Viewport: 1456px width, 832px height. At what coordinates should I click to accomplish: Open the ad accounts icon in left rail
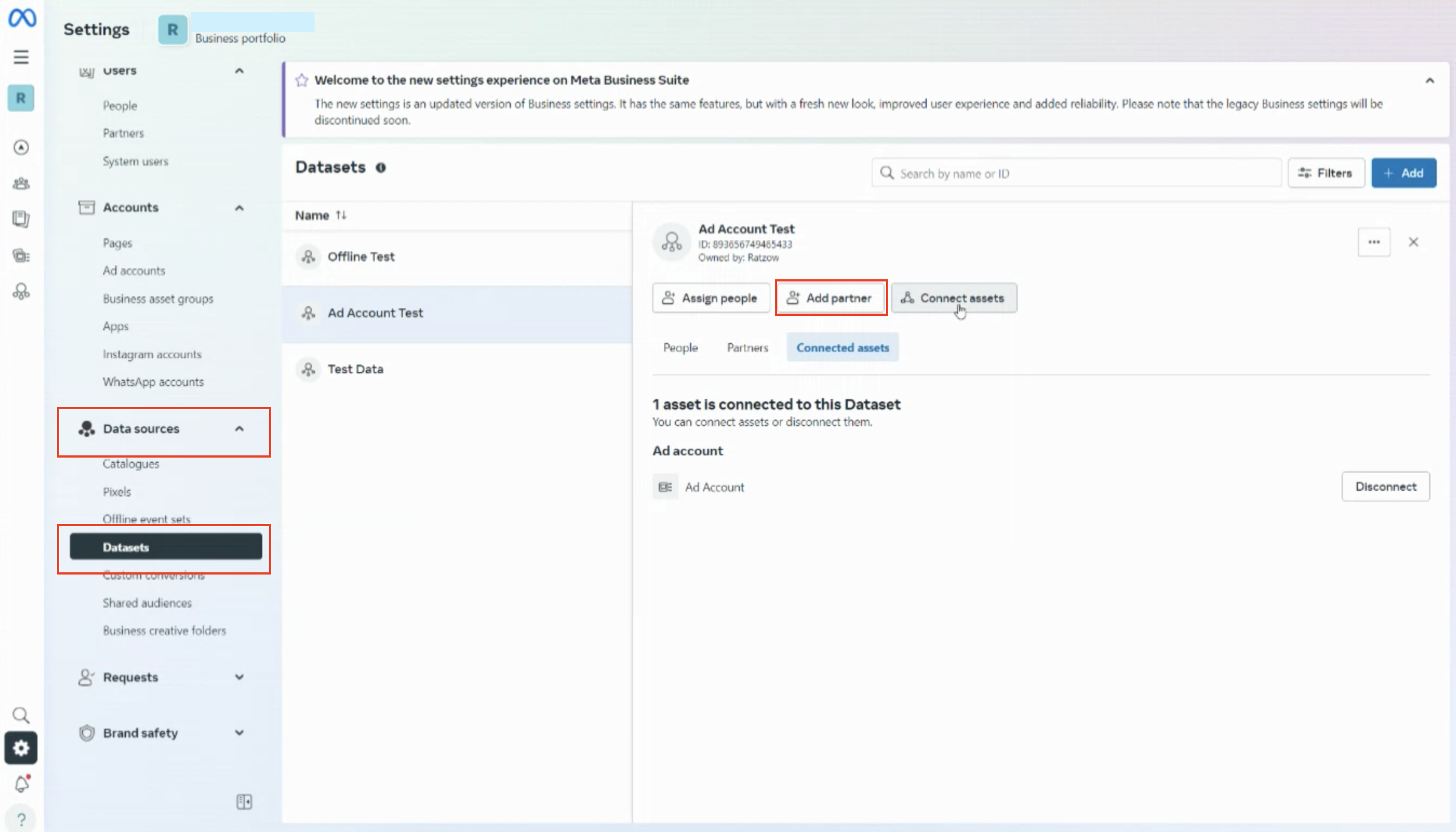[x=21, y=255]
